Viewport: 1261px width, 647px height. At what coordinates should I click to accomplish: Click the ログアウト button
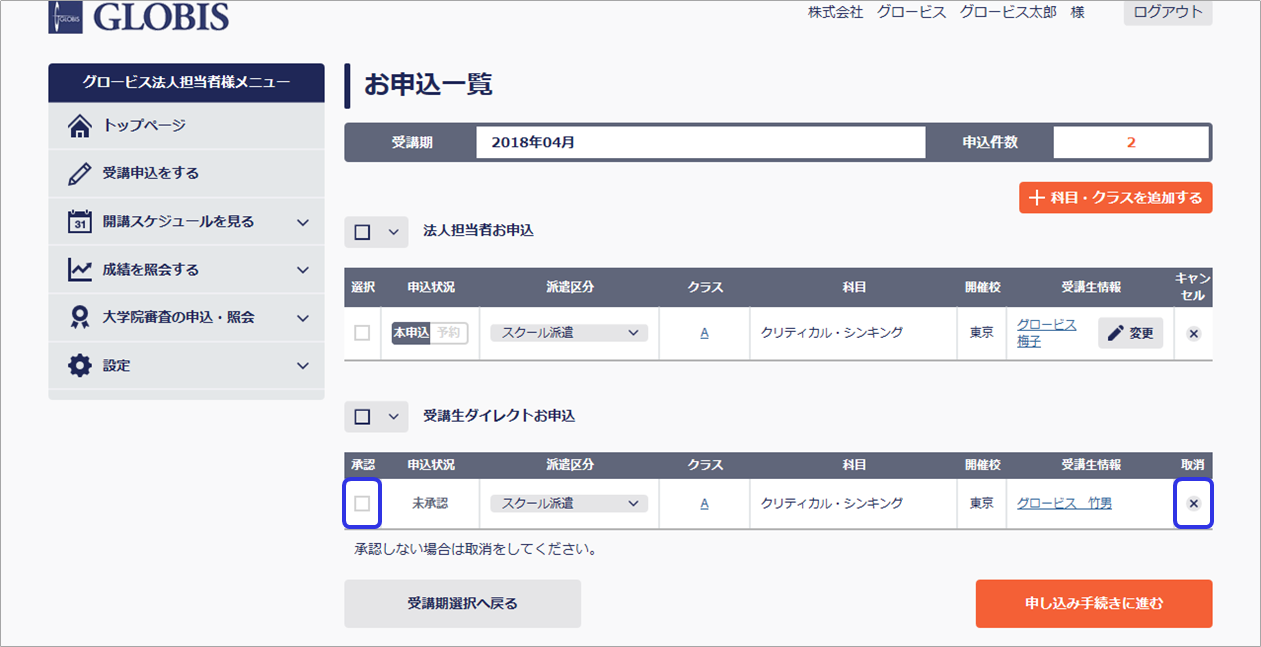1168,13
